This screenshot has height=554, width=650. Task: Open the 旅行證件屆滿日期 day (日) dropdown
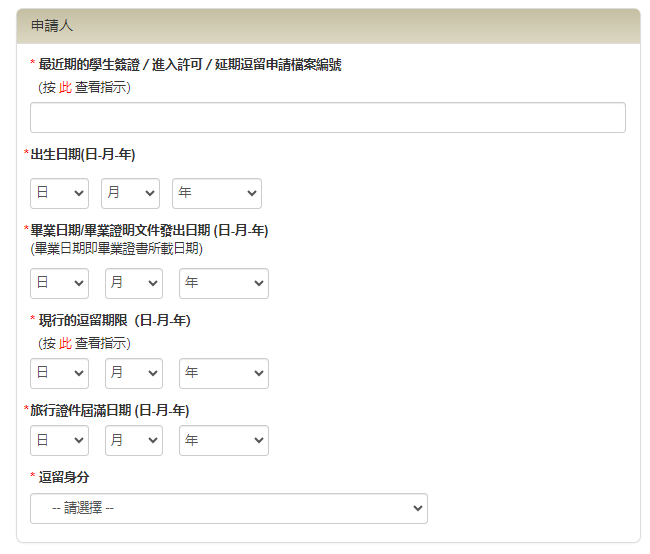pyautogui.click(x=59, y=440)
